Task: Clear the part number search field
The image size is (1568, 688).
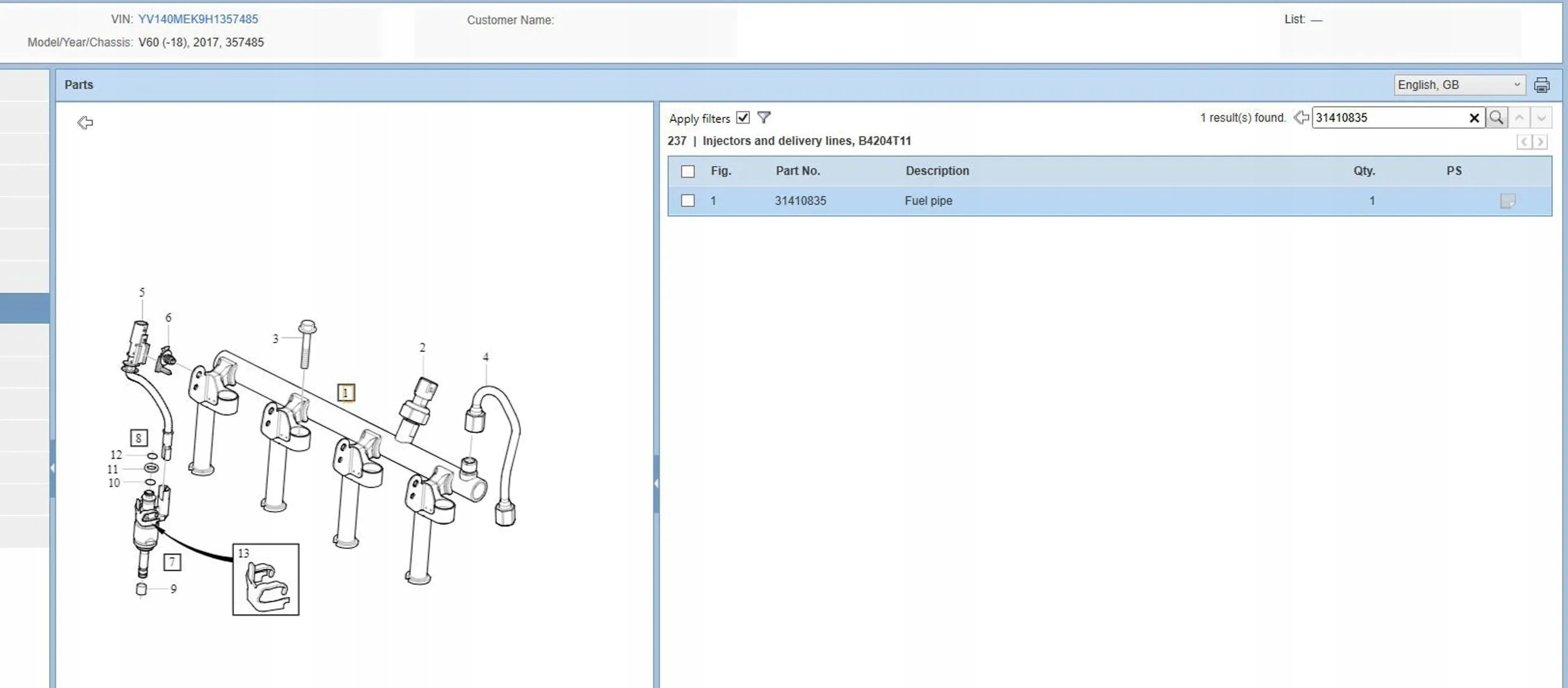Action: click(1474, 118)
